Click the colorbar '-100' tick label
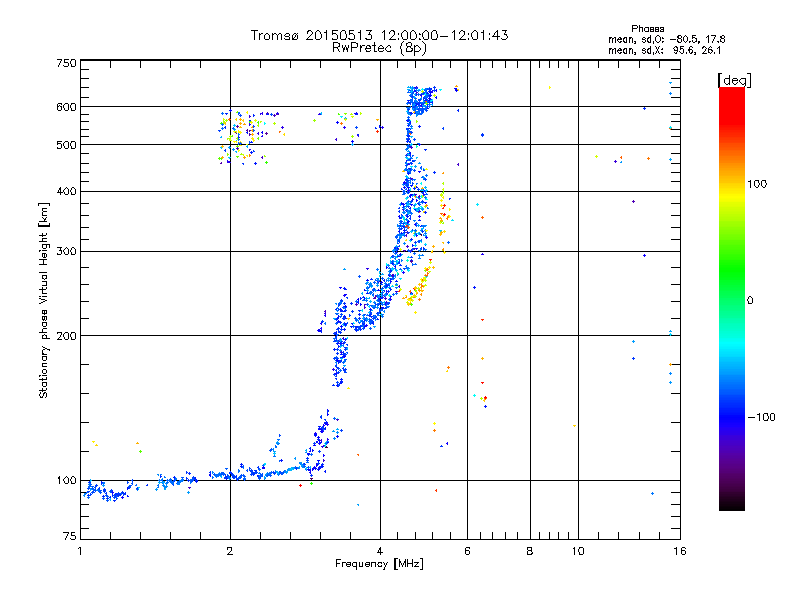This screenshot has width=800, height=600. coord(761,417)
